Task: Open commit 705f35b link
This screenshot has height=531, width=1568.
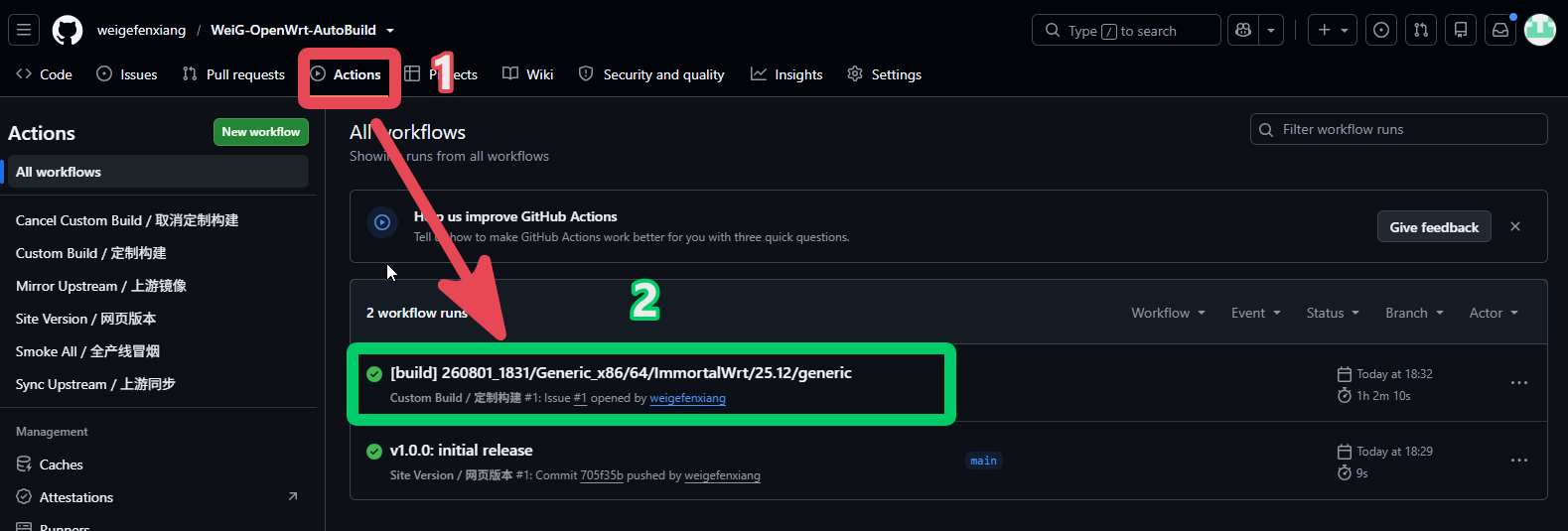Action: point(602,475)
